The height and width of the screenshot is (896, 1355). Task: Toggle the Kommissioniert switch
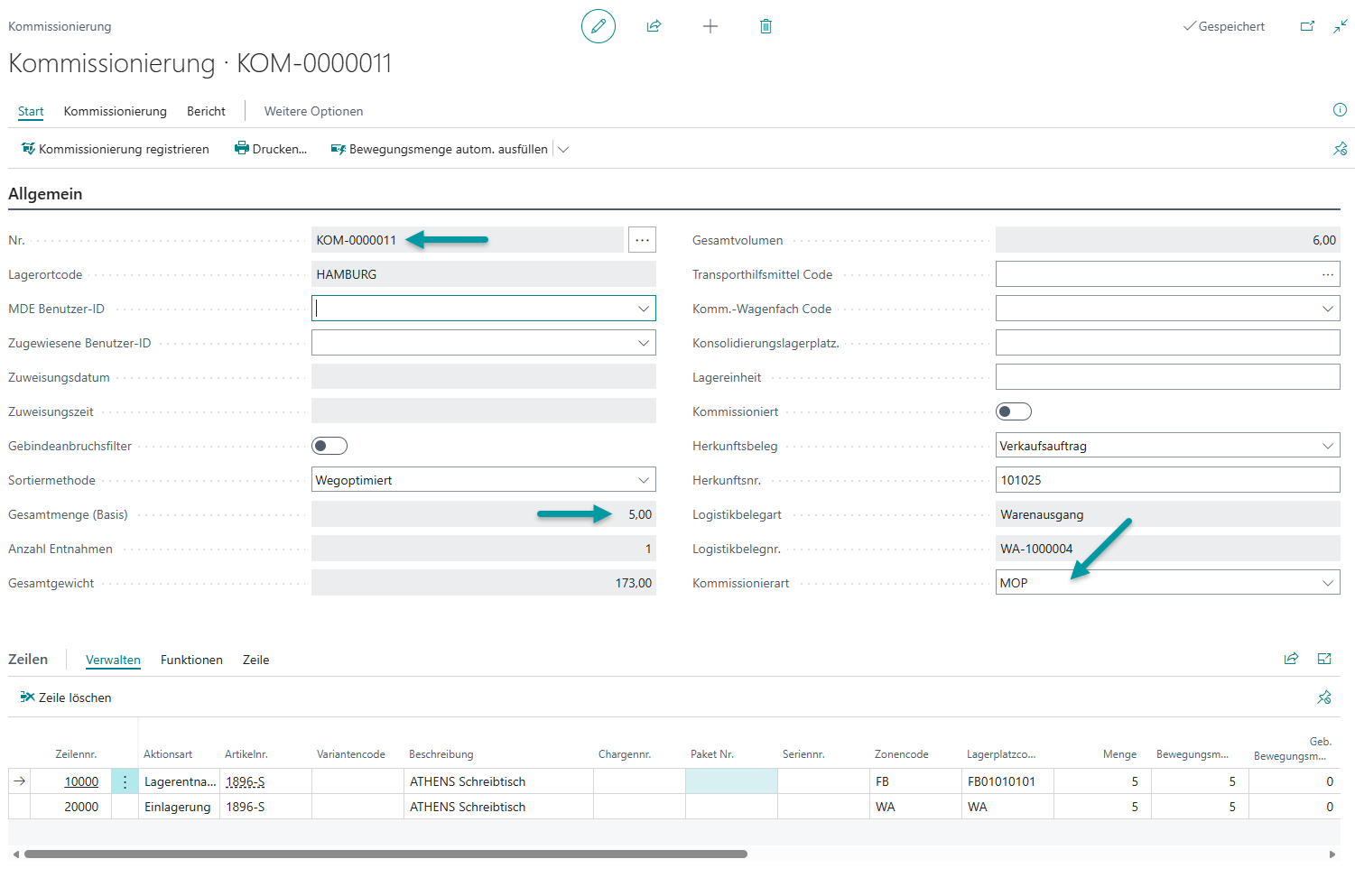pos(1014,411)
